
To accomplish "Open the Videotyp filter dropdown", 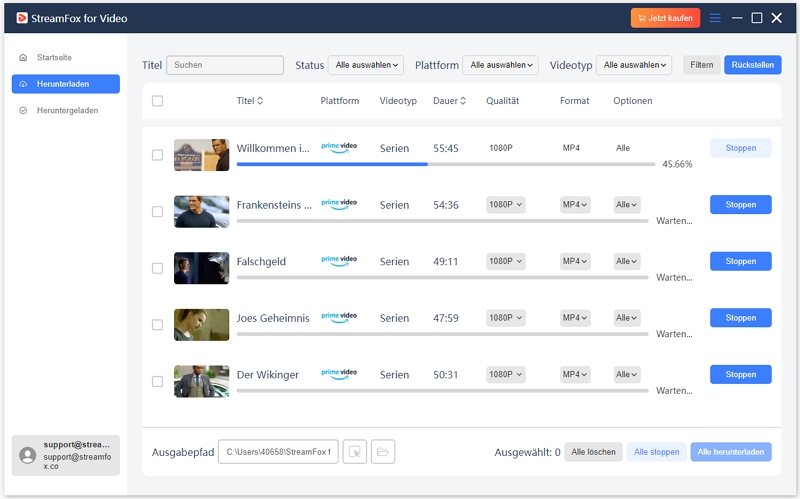I will [634, 65].
